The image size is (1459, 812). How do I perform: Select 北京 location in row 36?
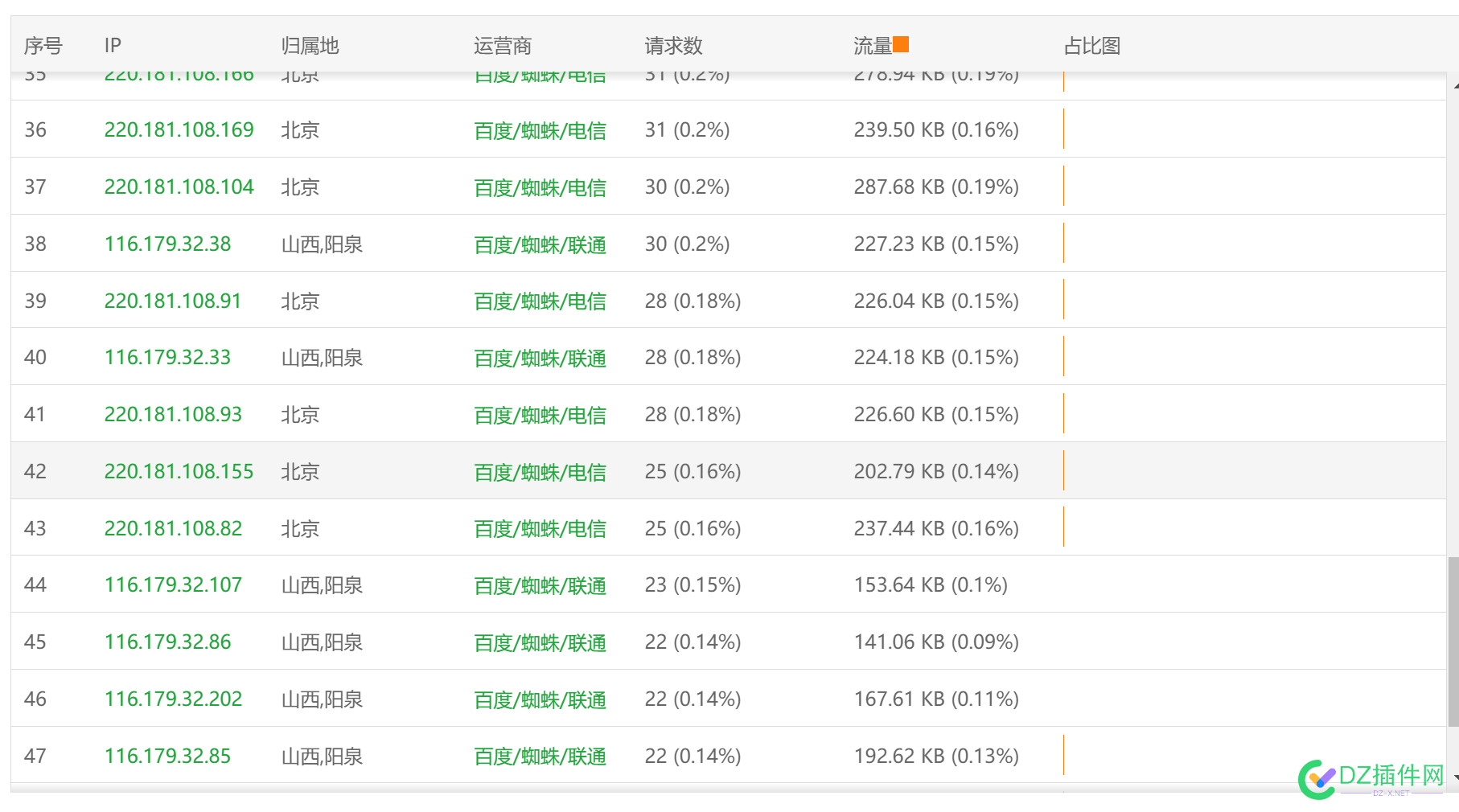[x=300, y=129]
